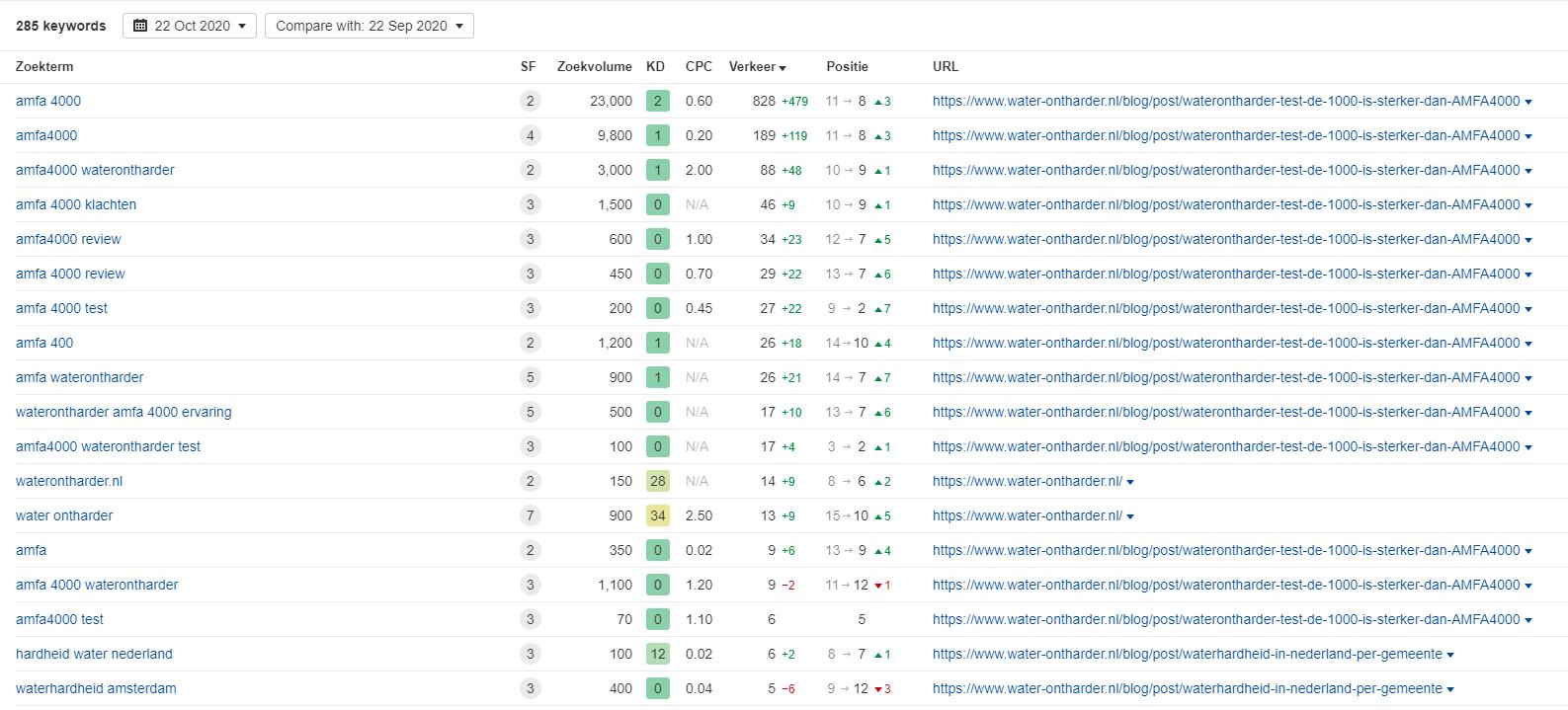The height and width of the screenshot is (710, 1568).
Task: Click search volume 23,000 for 'amfa 4000'
Action: 611,101
